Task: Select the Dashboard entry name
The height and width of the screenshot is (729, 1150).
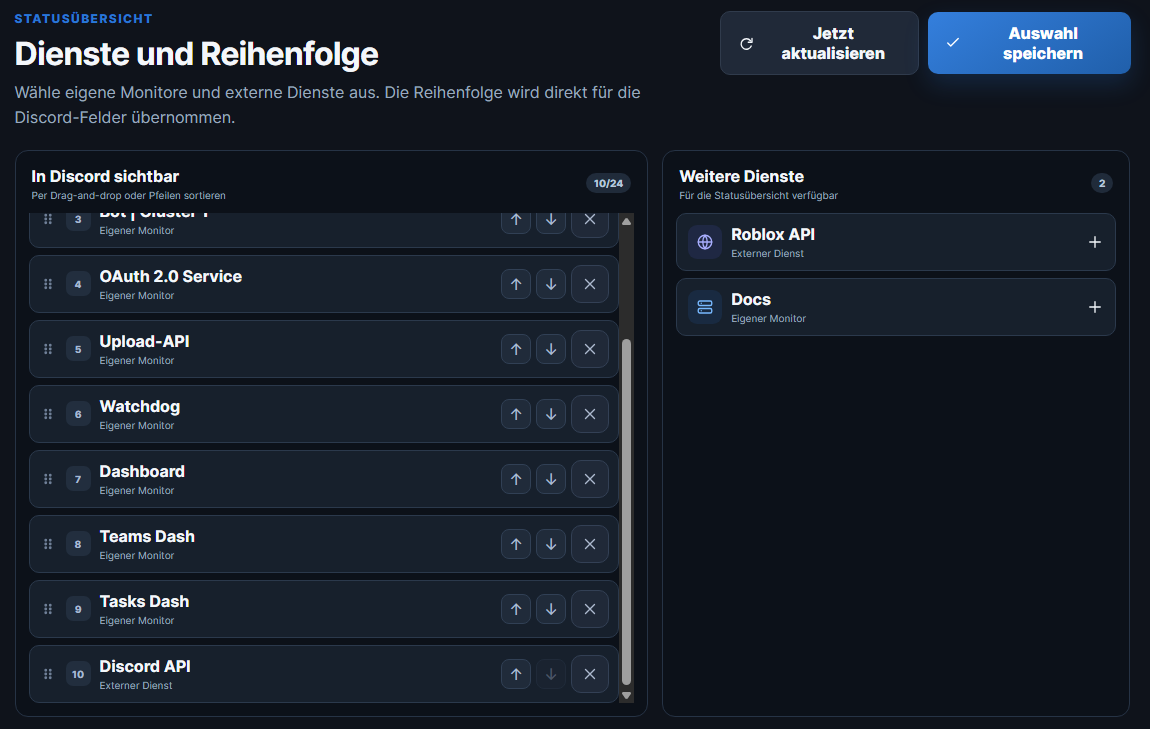Action: coord(142,472)
